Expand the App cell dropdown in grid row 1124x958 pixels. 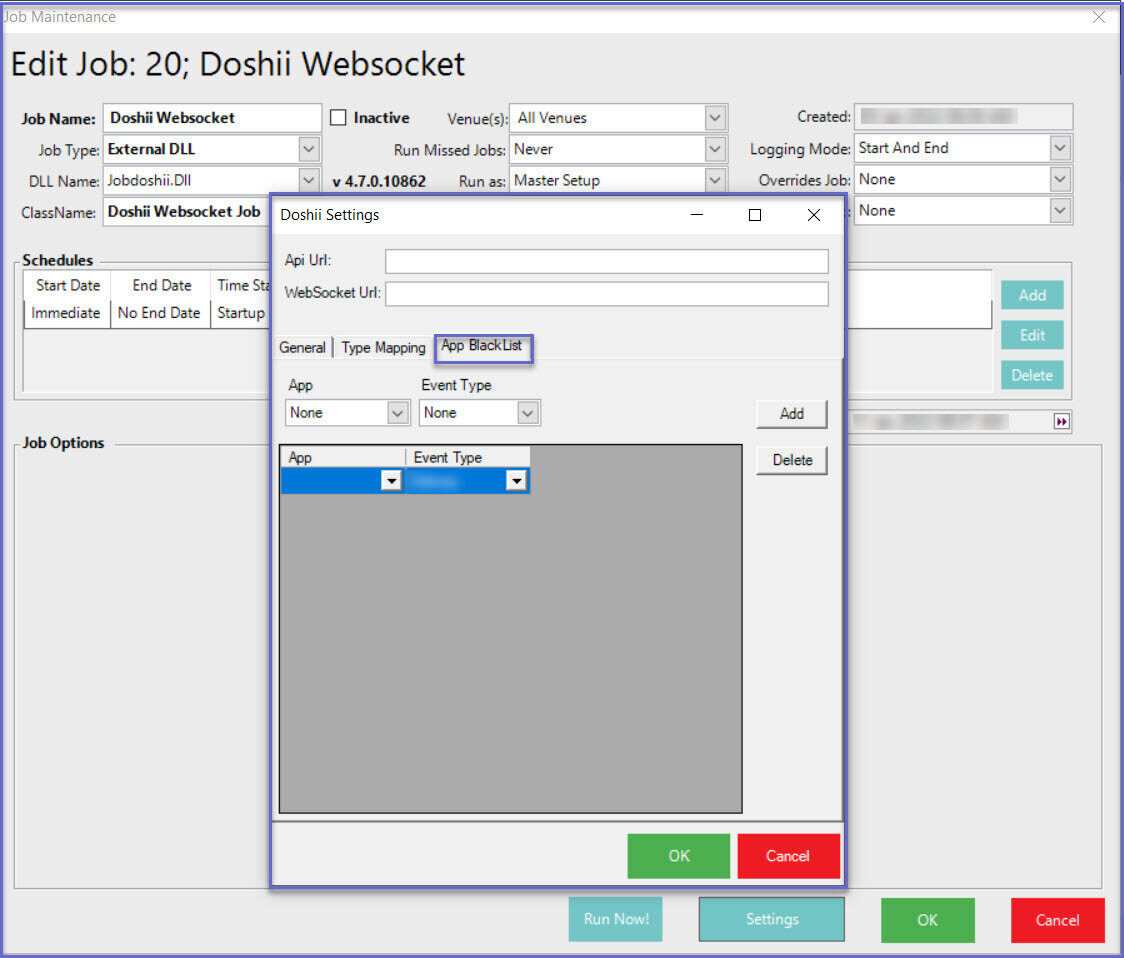[x=391, y=480]
